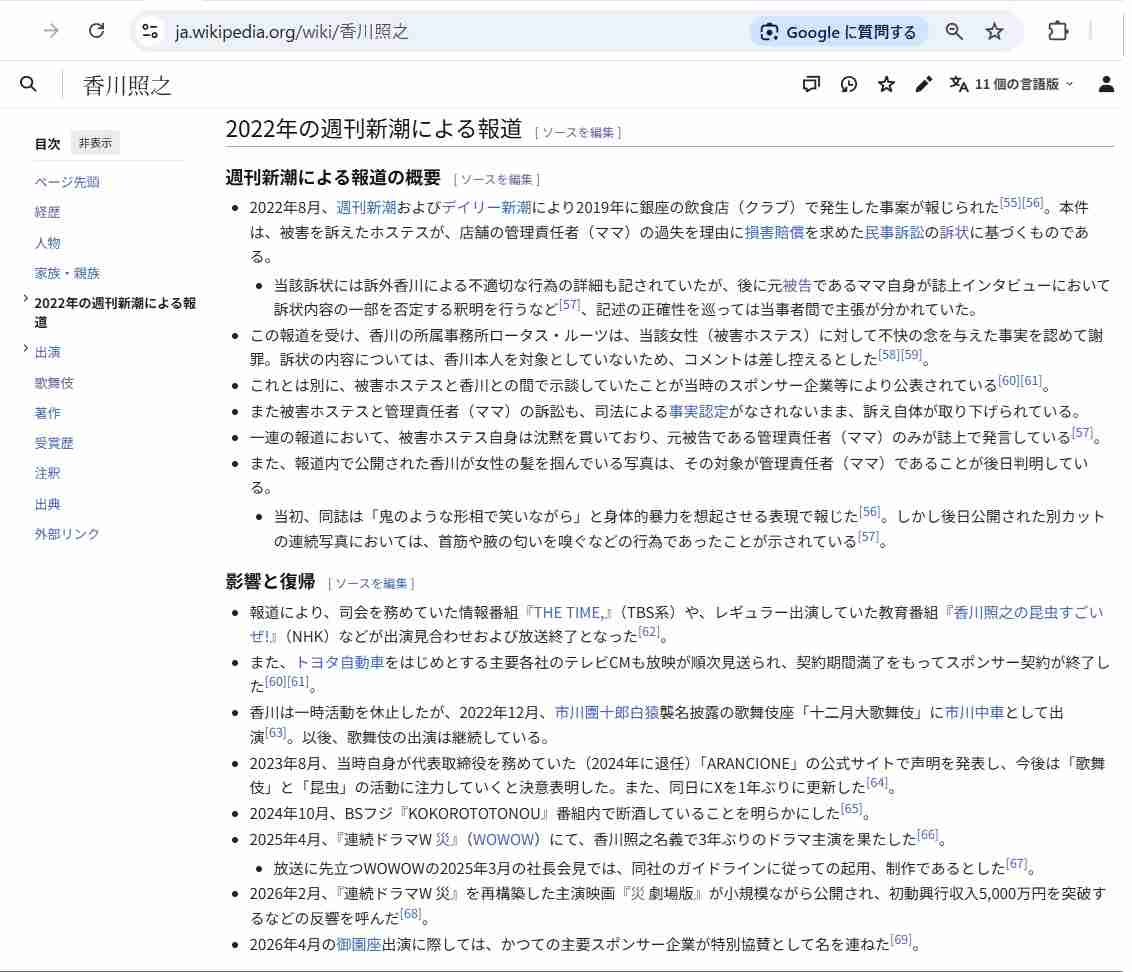Viewport: 1132px width, 972px height.
Task: Open the 災 劇場版 film link
Action: point(661,894)
